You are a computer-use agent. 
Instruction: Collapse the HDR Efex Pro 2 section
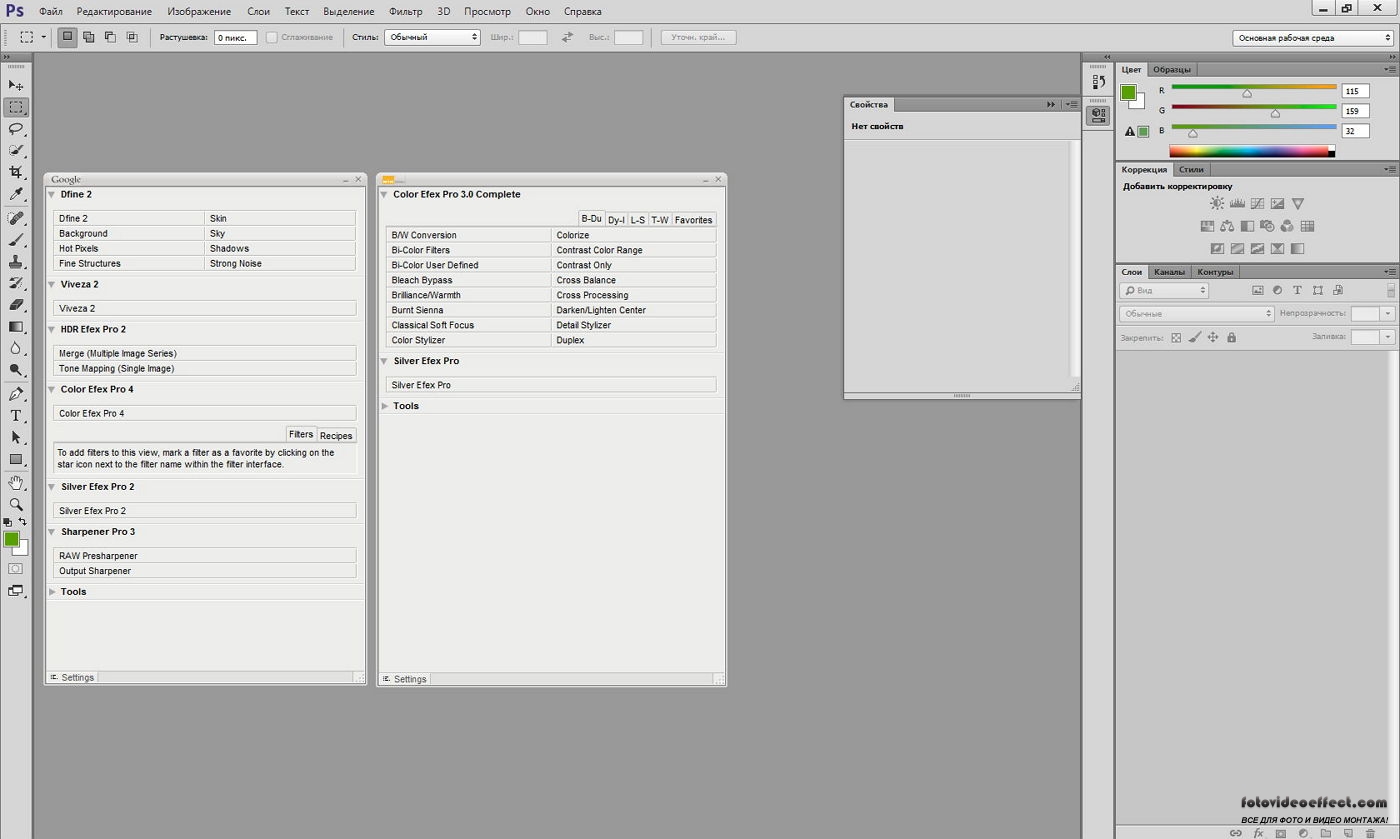coord(52,329)
